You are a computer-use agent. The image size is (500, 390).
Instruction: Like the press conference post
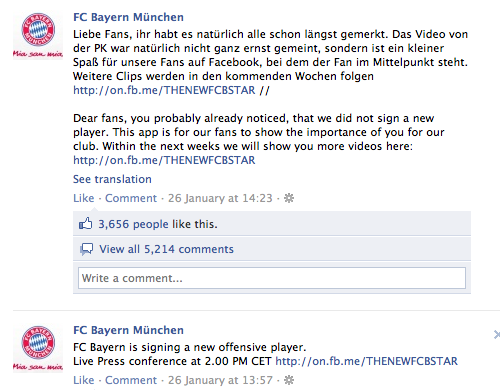point(84,380)
